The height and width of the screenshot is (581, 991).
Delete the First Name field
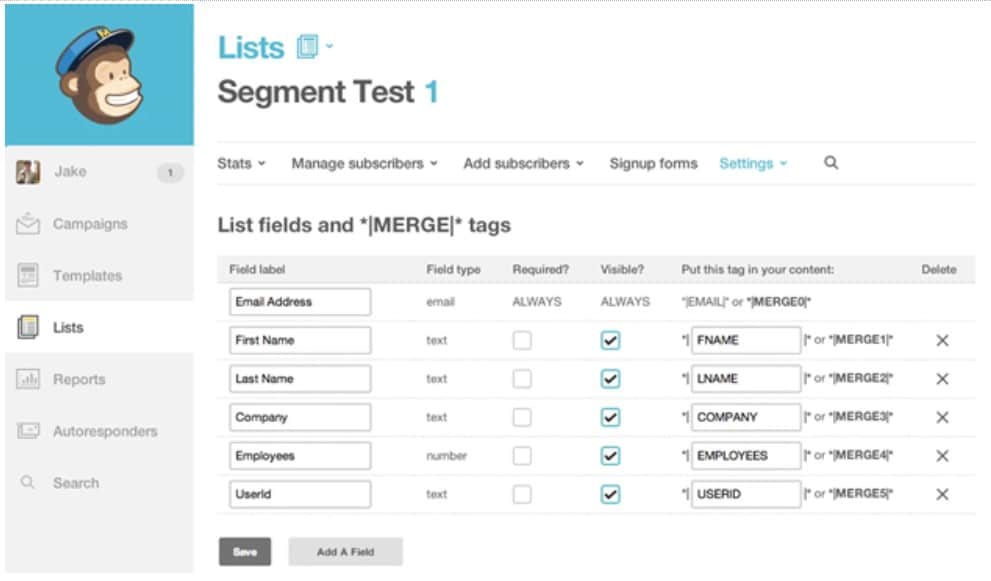(x=941, y=340)
